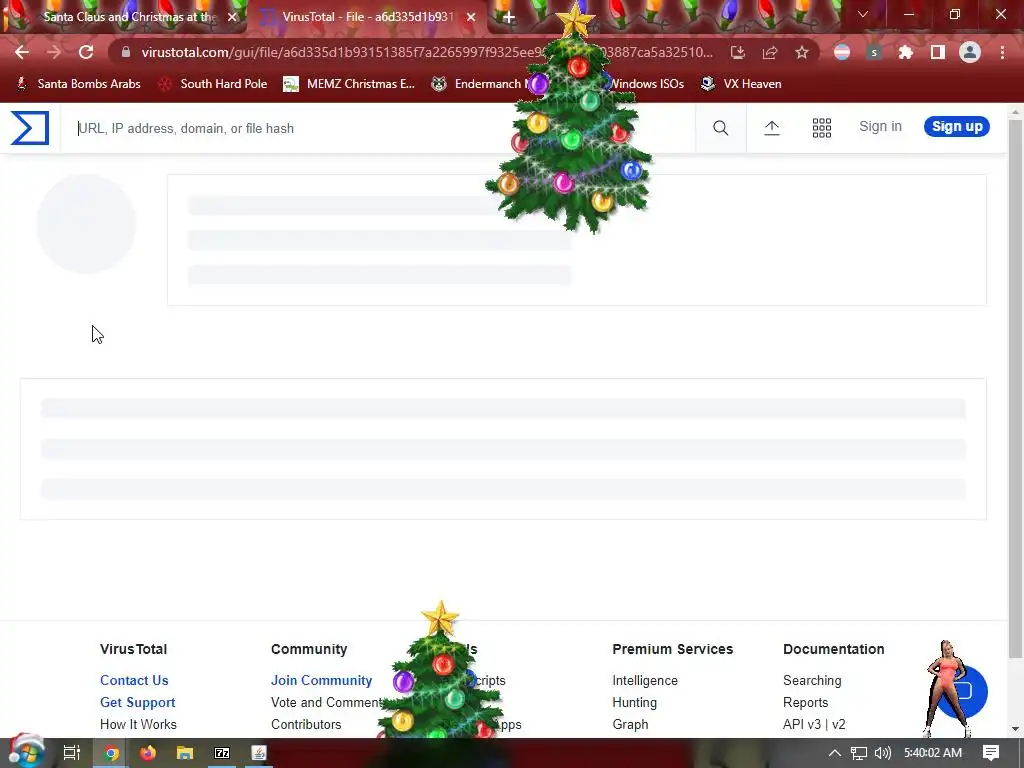Open File Explorer from the taskbar
Image resolution: width=1024 pixels, height=768 pixels.
tap(185, 753)
